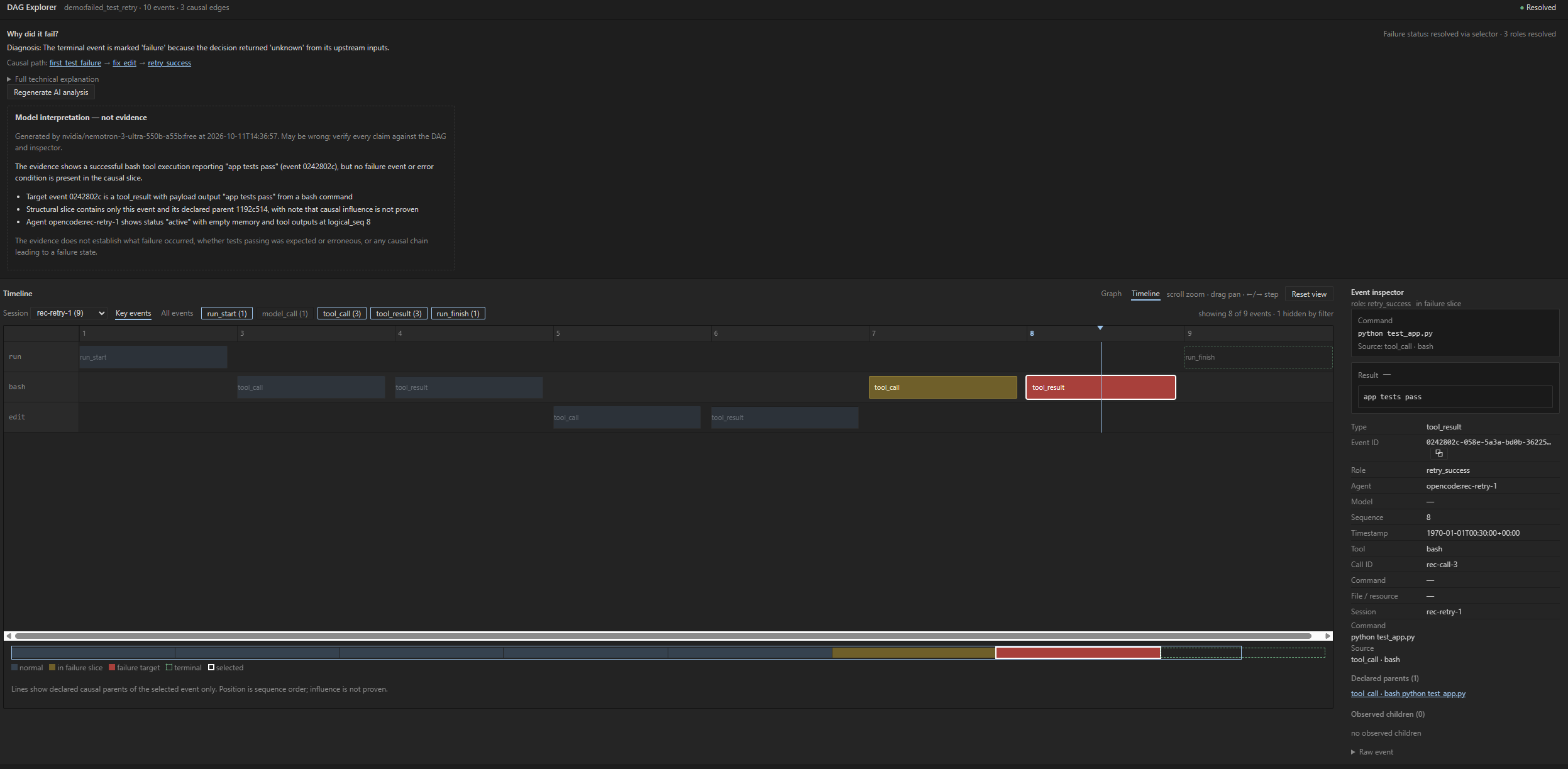Copy the Event ID with the copy icon
Screen dimensions: 1568x769
point(1438,453)
